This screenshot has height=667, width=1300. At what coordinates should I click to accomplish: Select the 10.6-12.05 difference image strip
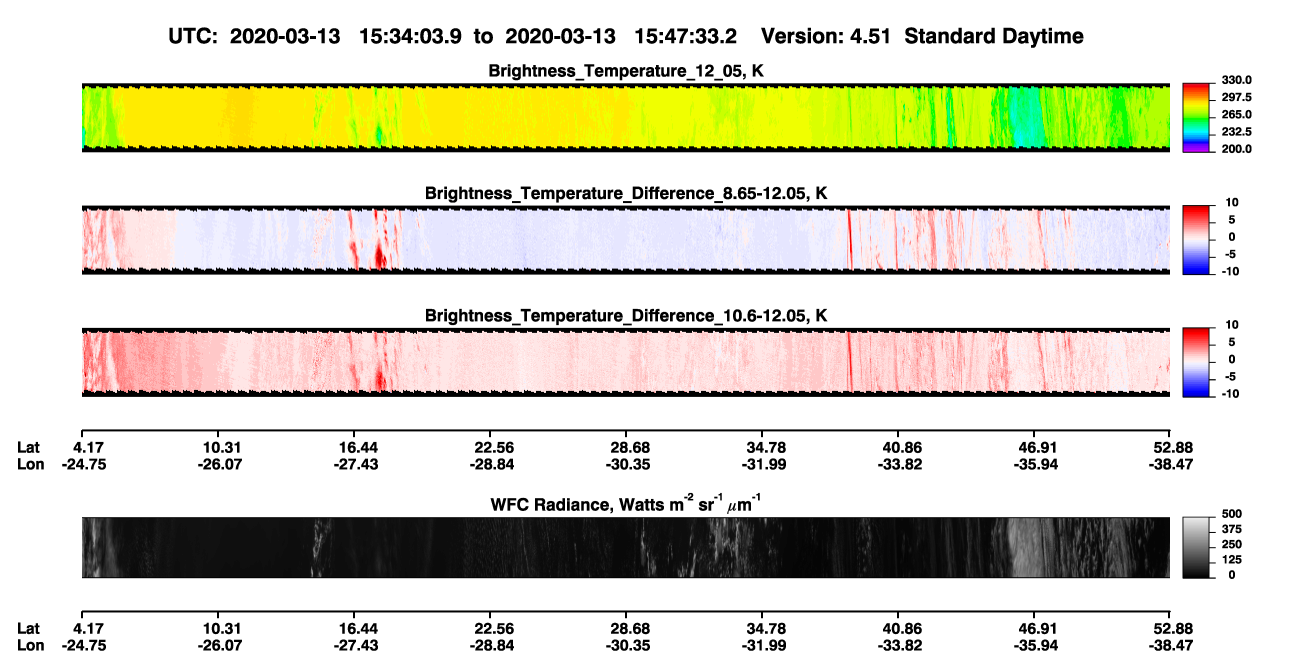pos(626,362)
